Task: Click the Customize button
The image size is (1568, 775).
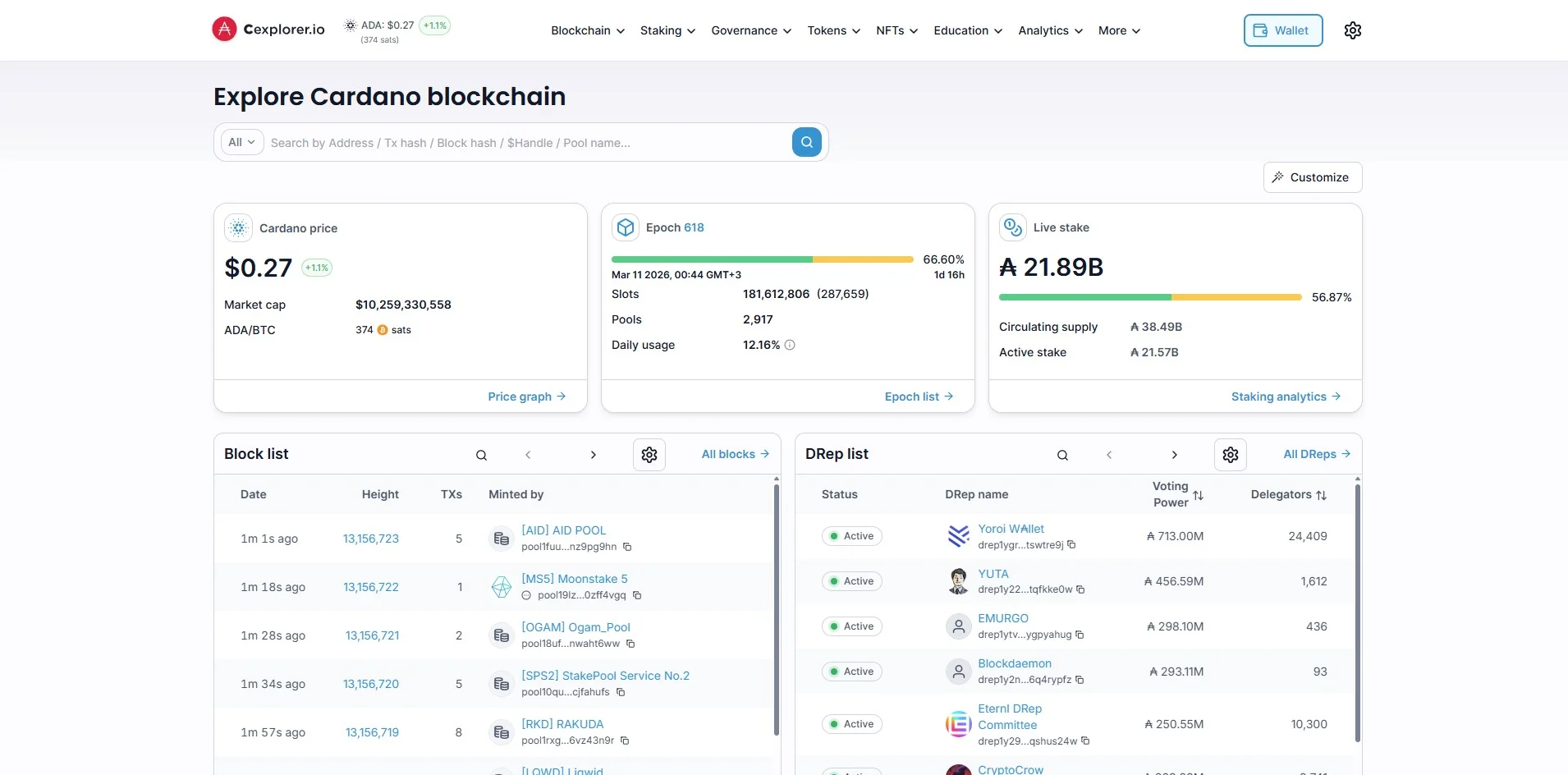Action: (x=1313, y=177)
